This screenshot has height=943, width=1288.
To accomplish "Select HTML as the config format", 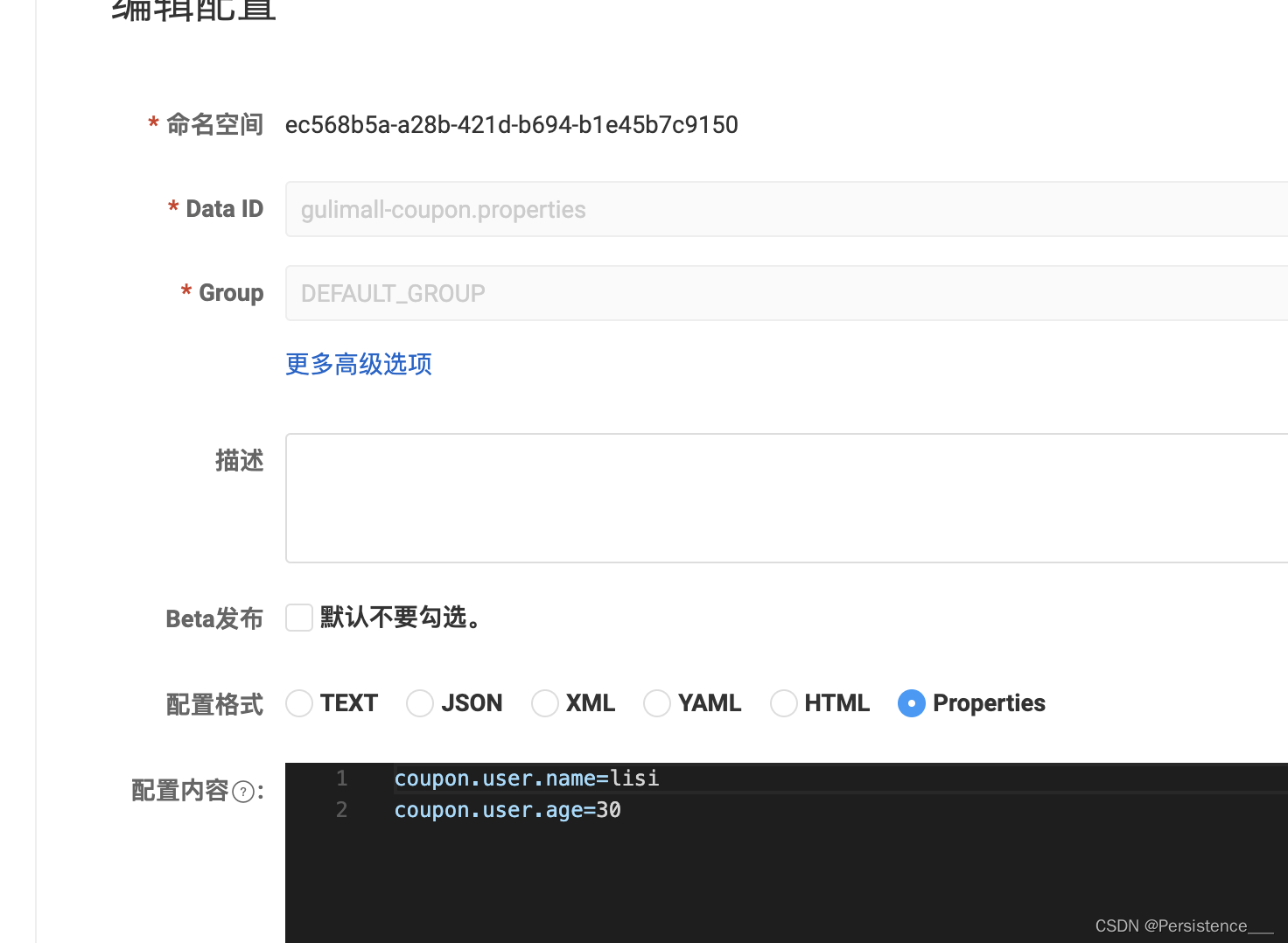I will pyautogui.click(x=784, y=703).
